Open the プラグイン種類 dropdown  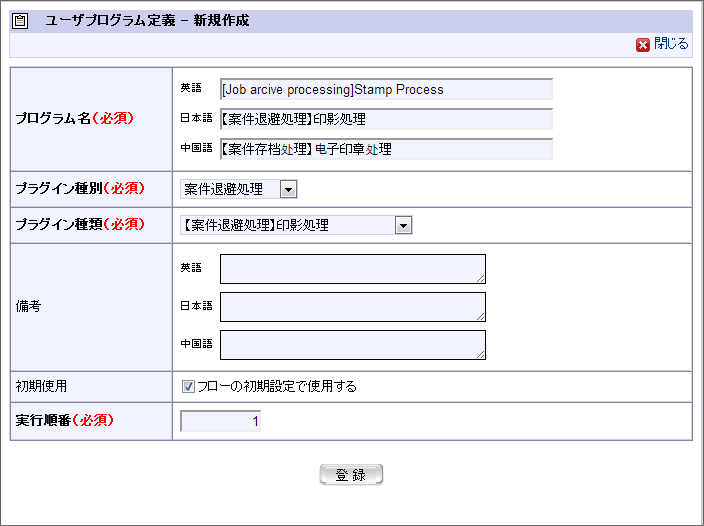[x=296, y=225]
